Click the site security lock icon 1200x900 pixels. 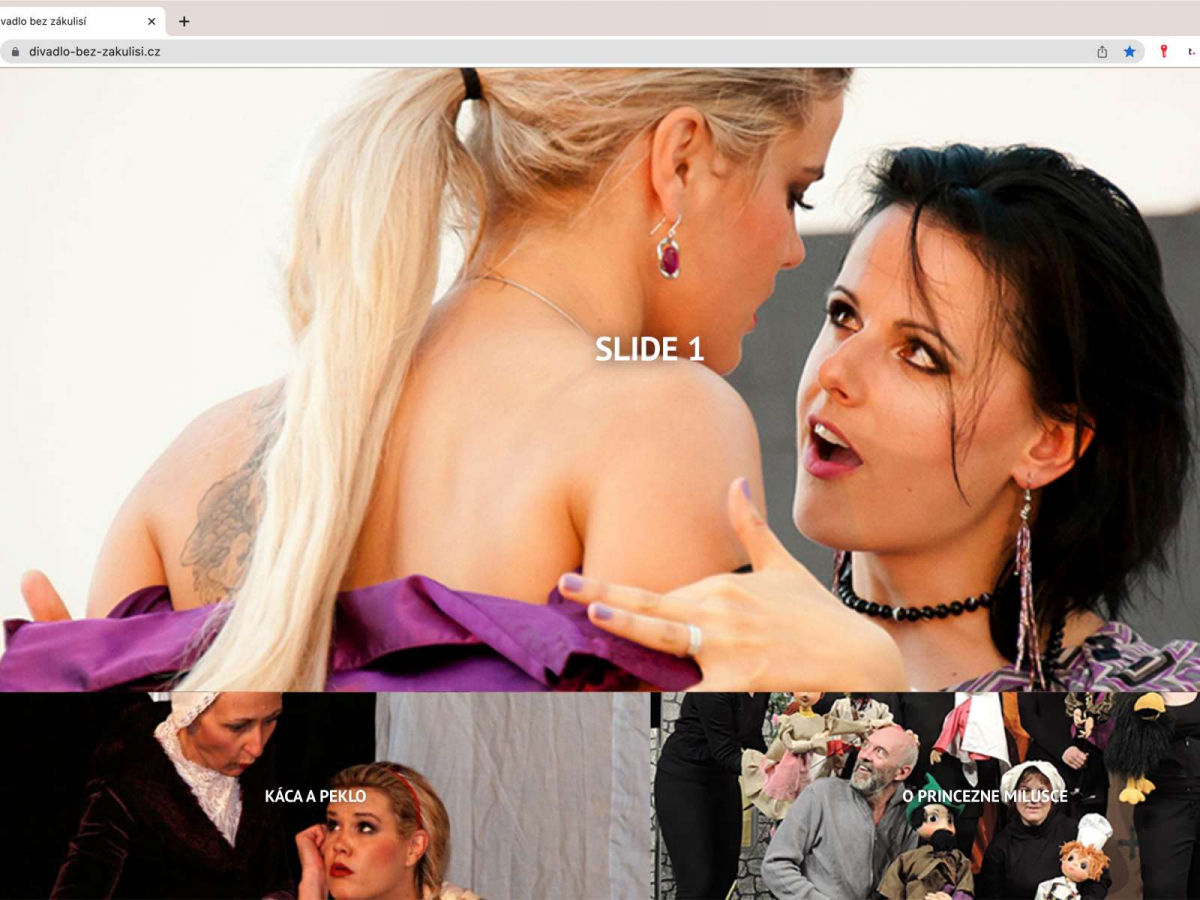[x=15, y=51]
